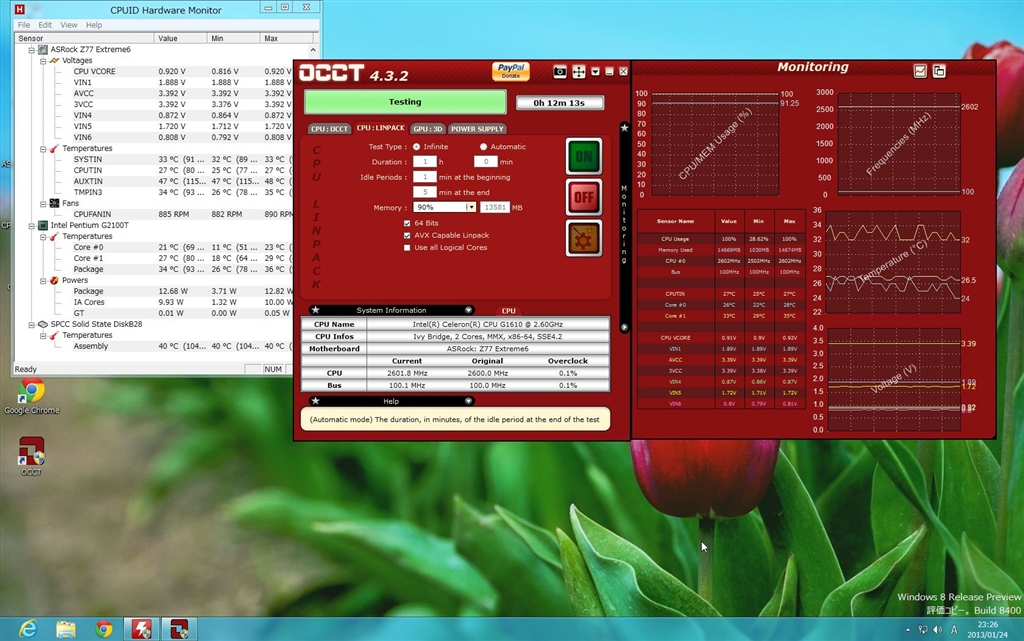Select the CPU : LINPACK tab
This screenshot has height=641, width=1024.
point(381,129)
